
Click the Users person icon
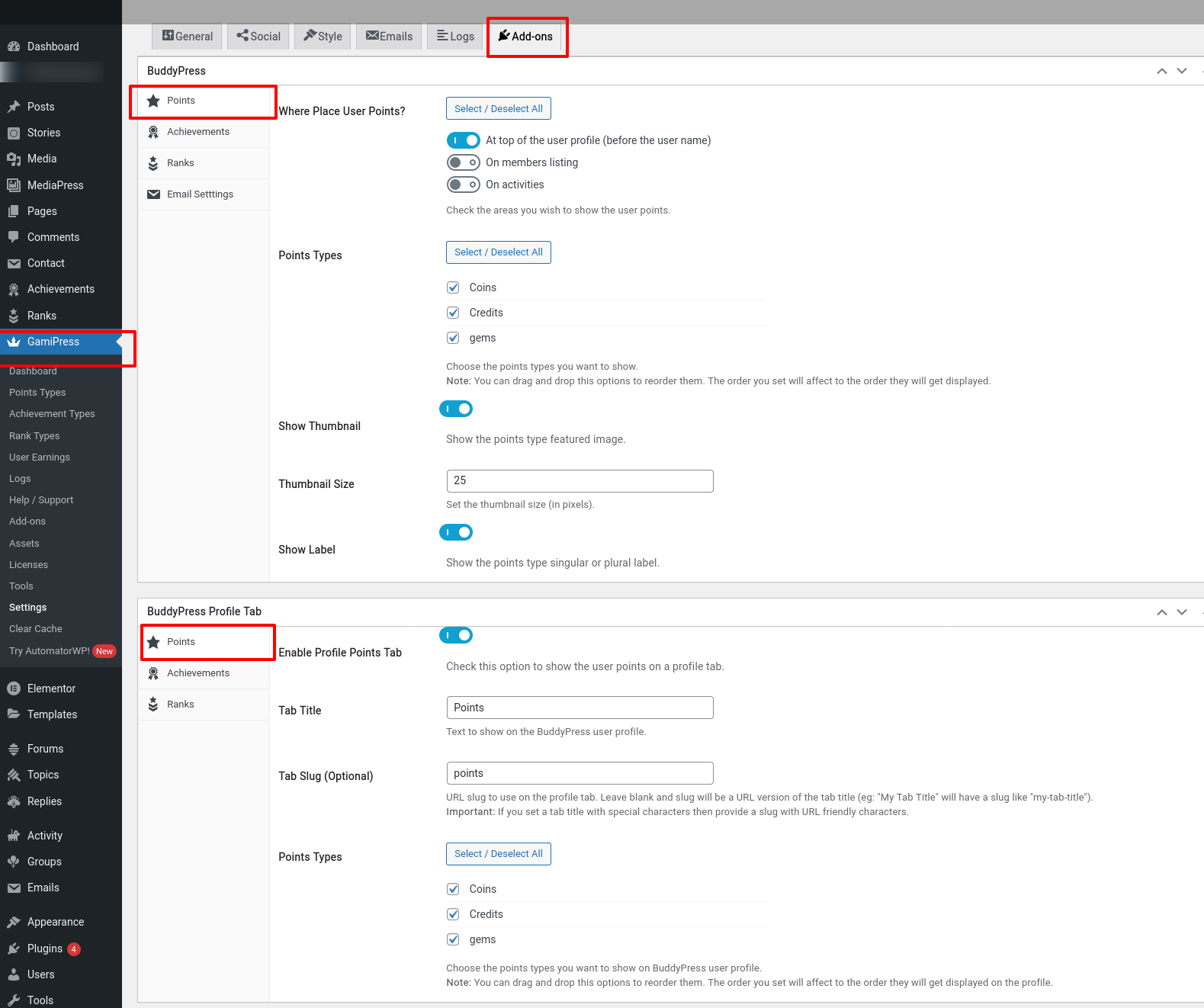click(x=14, y=974)
